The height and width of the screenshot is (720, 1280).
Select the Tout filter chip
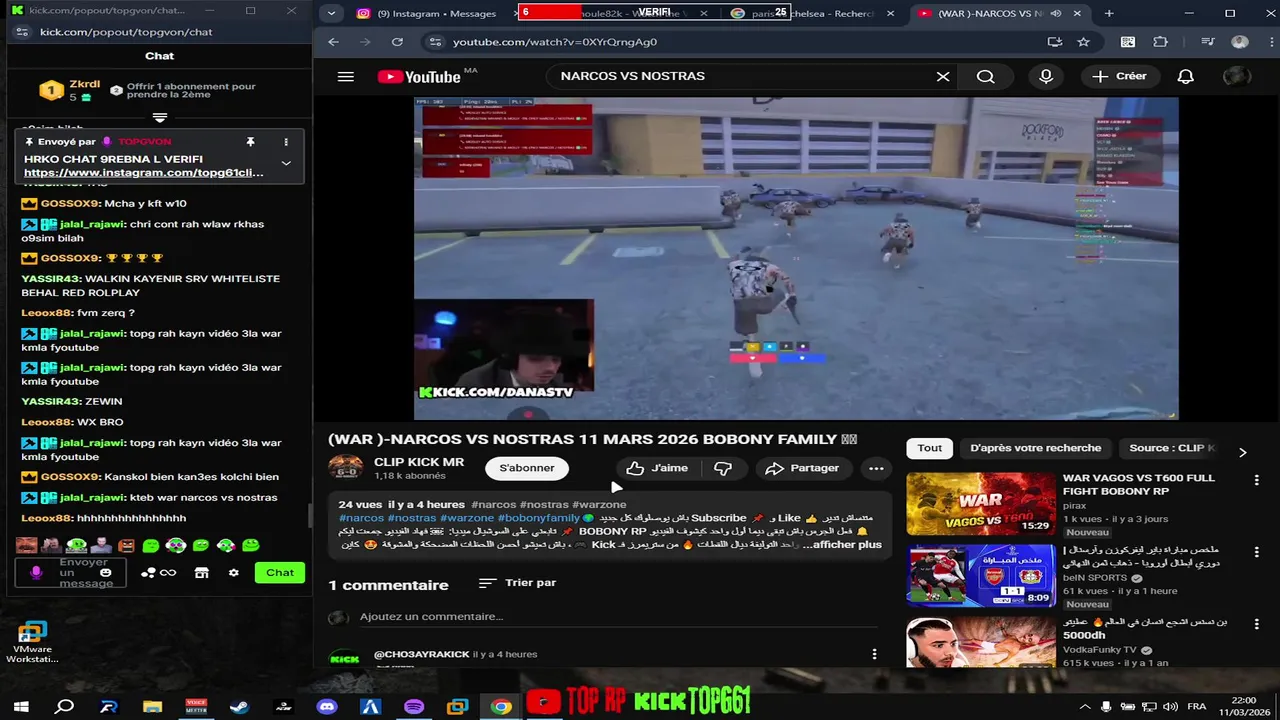[930, 448]
